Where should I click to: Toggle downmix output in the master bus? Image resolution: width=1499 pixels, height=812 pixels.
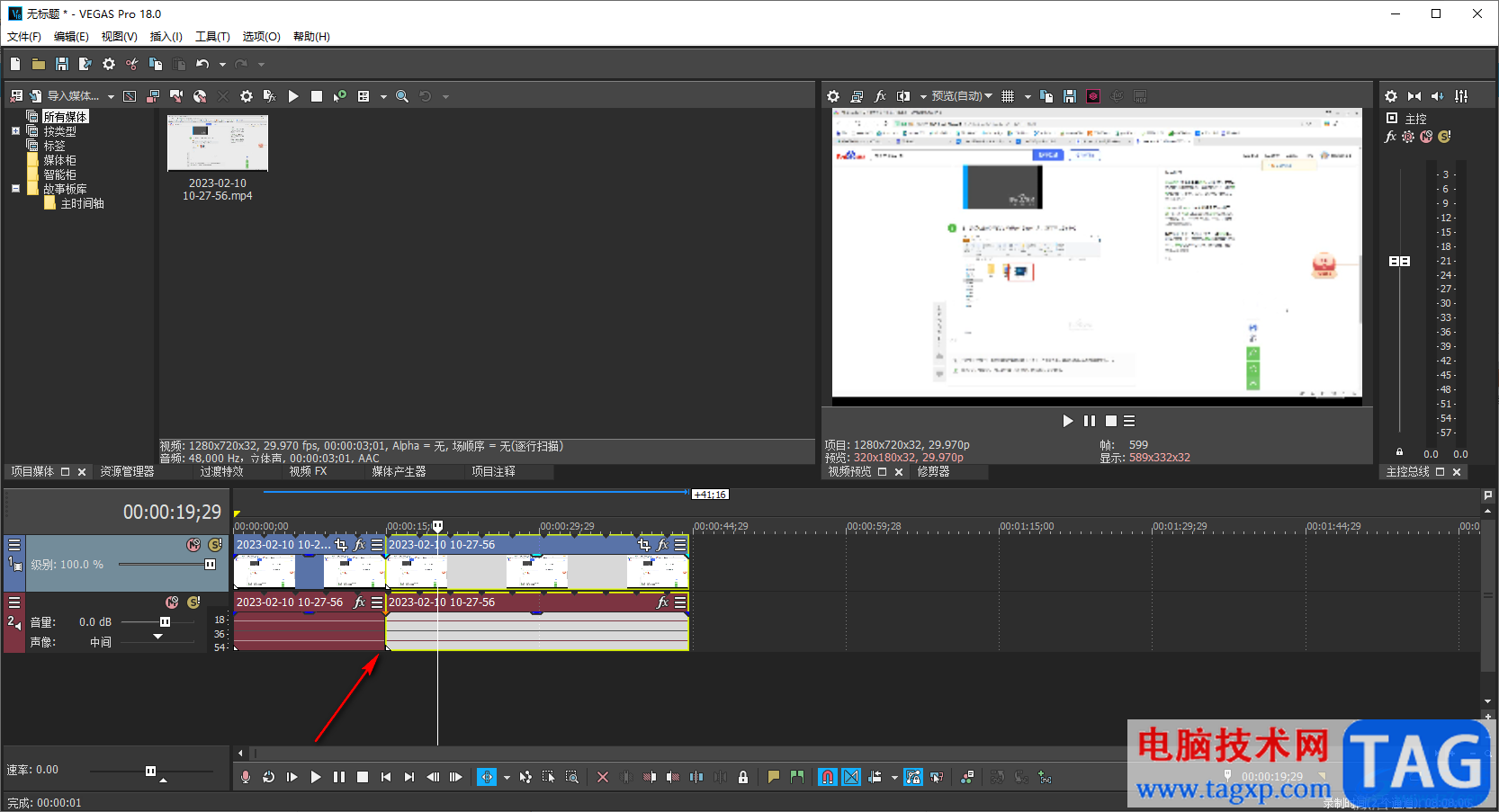1414,96
